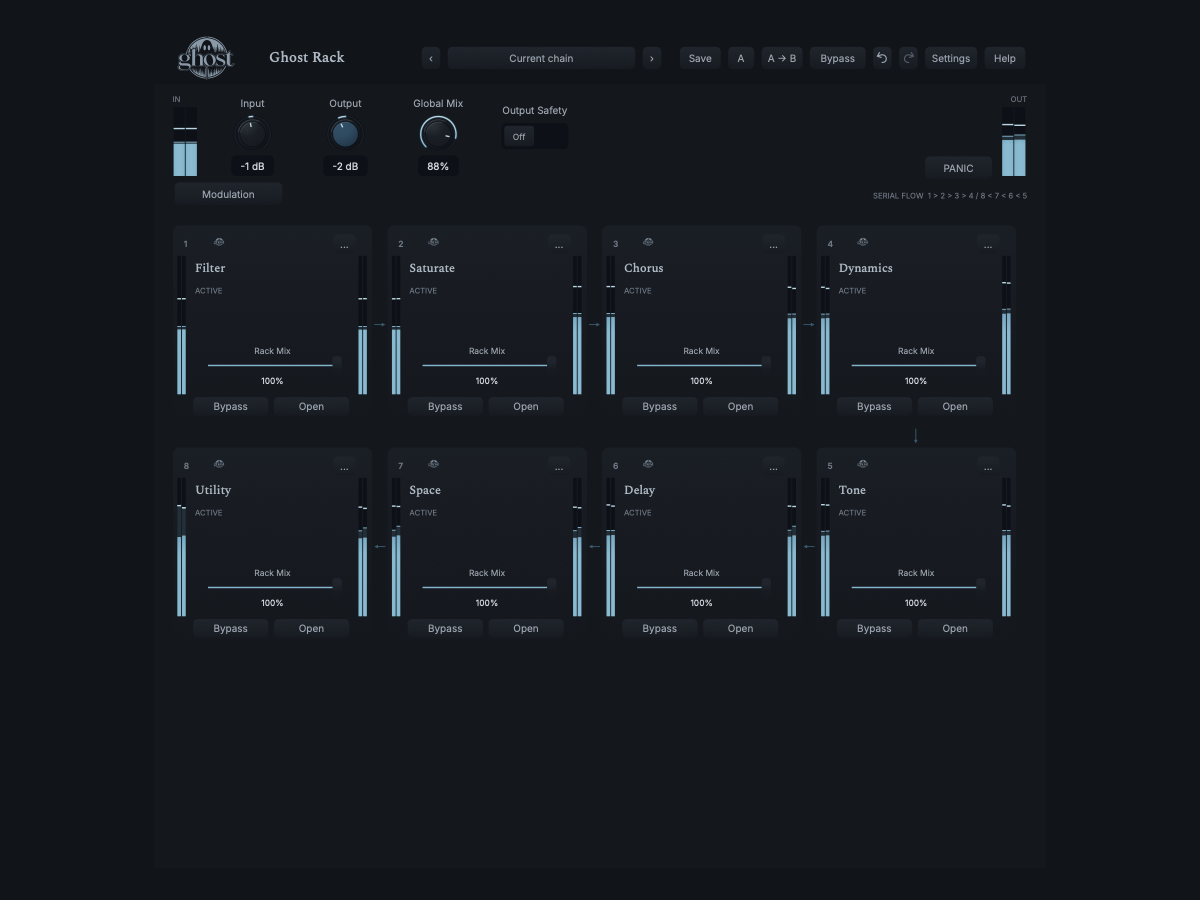The width and height of the screenshot is (1200, 900).
Task: Open the Dynamics plugin editor
Action: (x=955, y=406)
